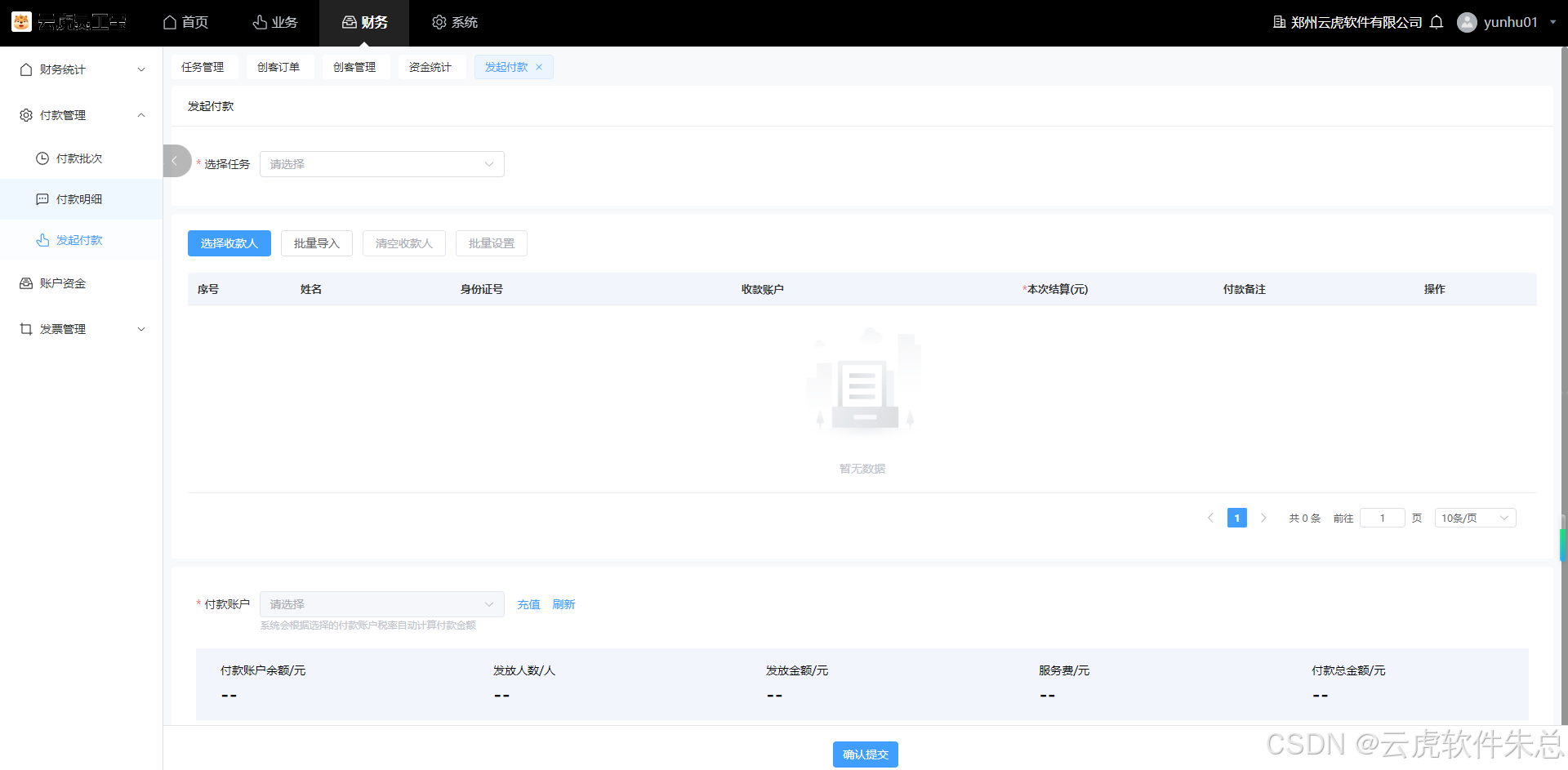Open the 10条/页 page size dropdown
This screenshot has width=1568, height=770.
(1475, 518)
